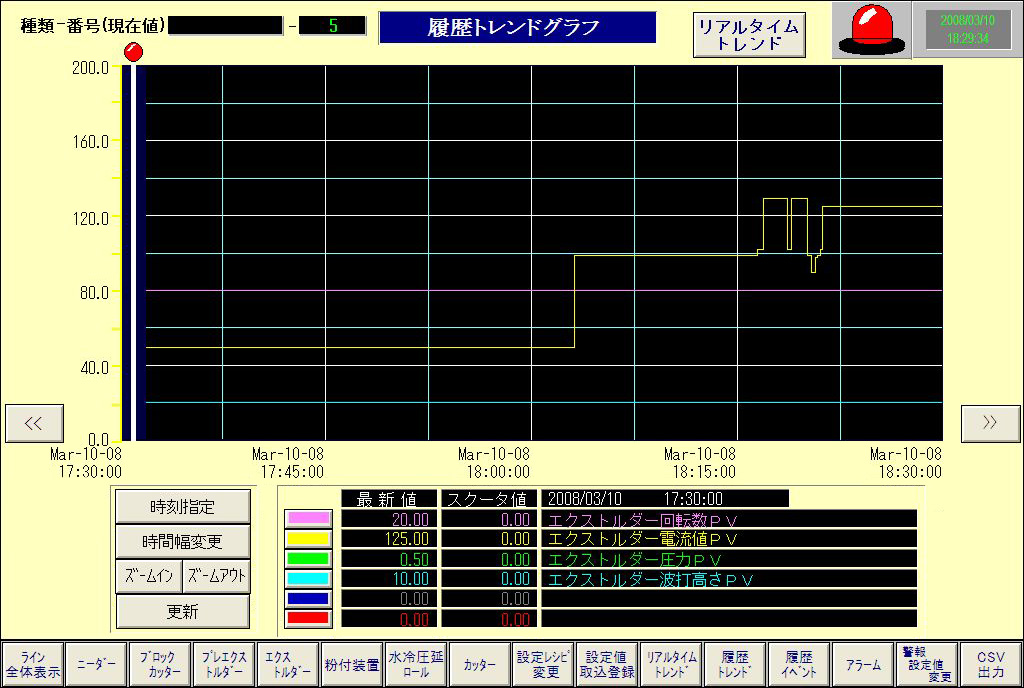Click the 18:00:00 time axis label

[498, 471]
